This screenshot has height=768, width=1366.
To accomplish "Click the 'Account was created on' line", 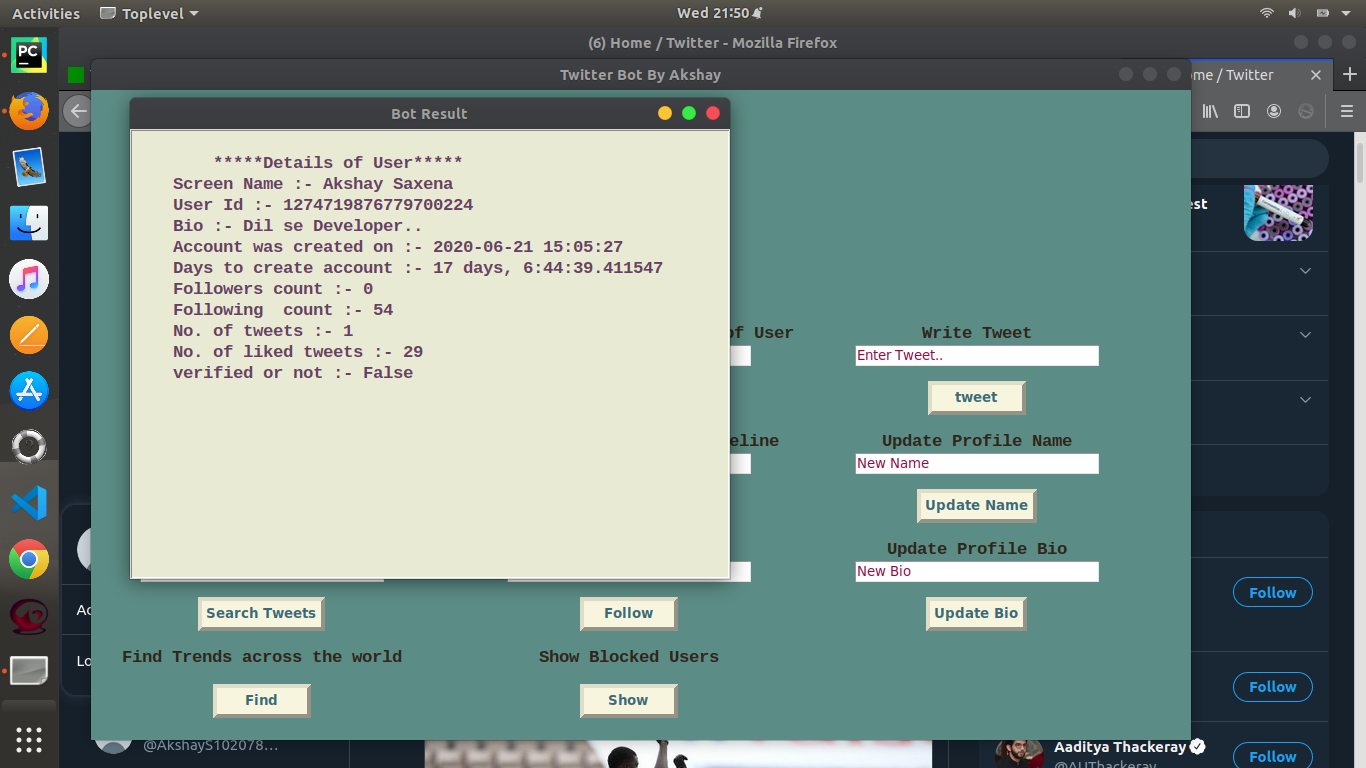I will point(398,247).
